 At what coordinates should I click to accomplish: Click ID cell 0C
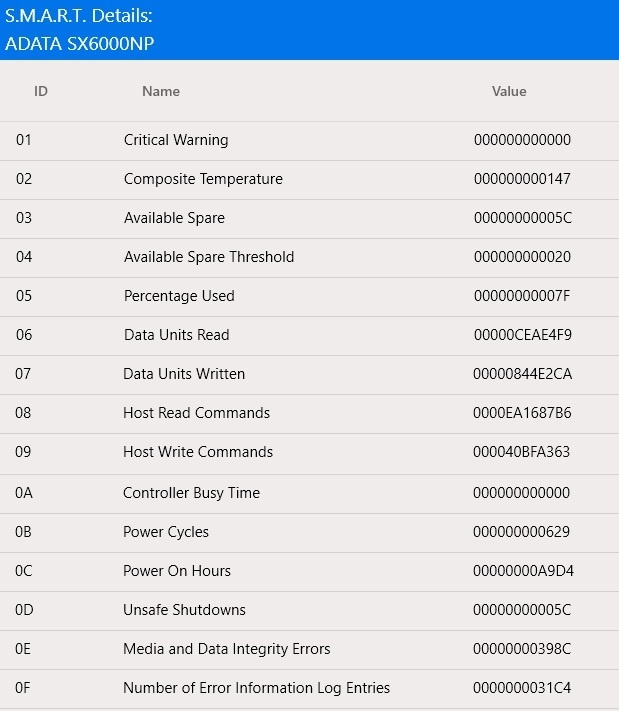point(24,570)
